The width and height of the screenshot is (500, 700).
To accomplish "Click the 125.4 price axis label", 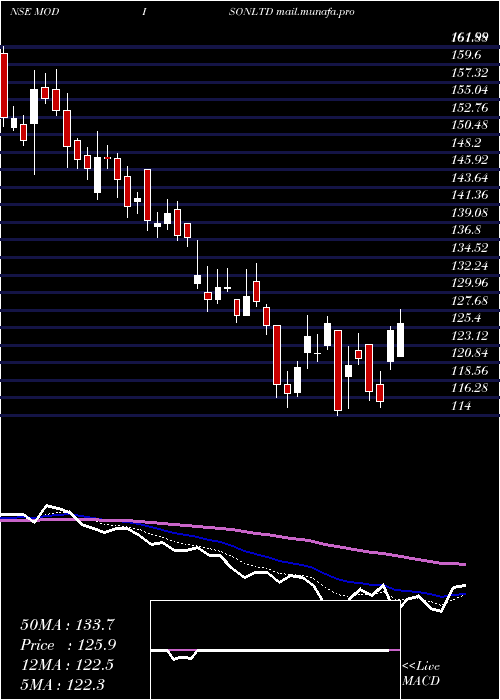I will (x=465, y=318).
